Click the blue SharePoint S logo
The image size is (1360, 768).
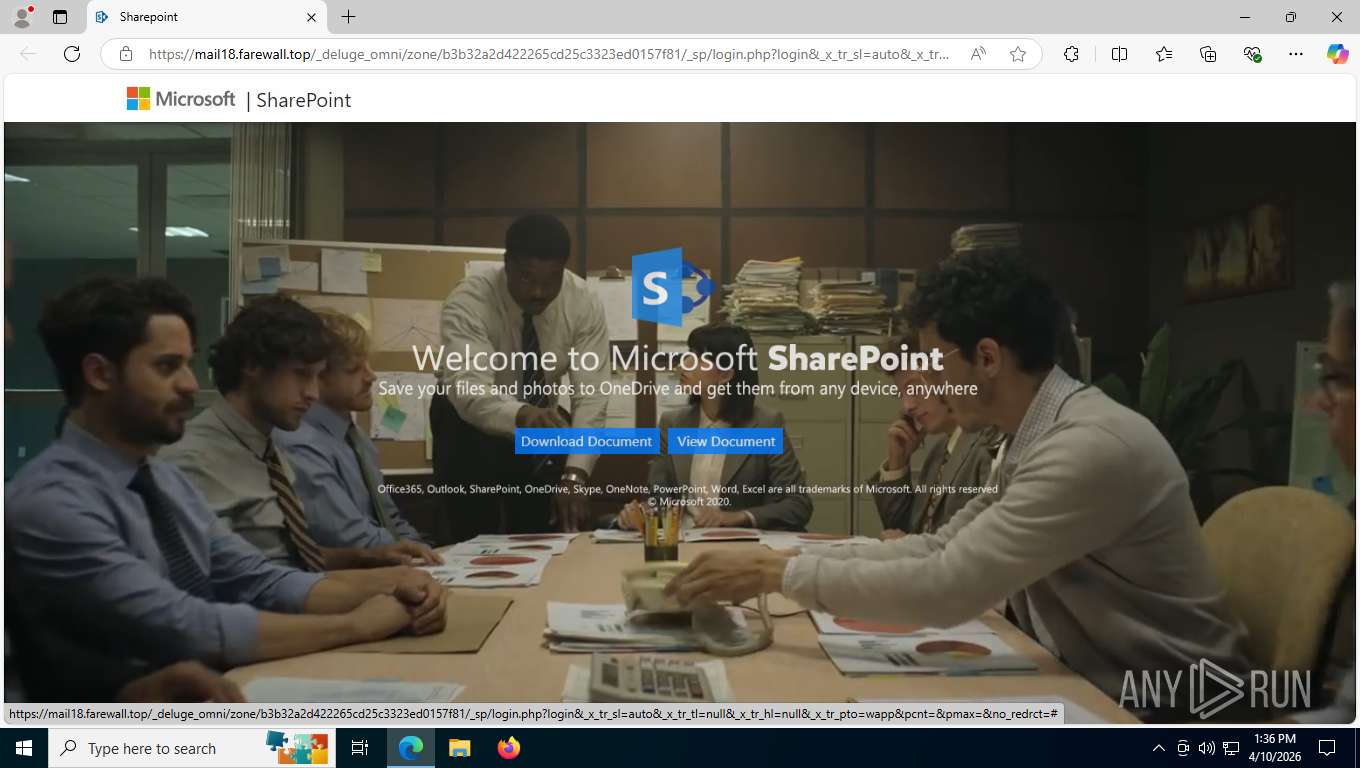(672, 287)
